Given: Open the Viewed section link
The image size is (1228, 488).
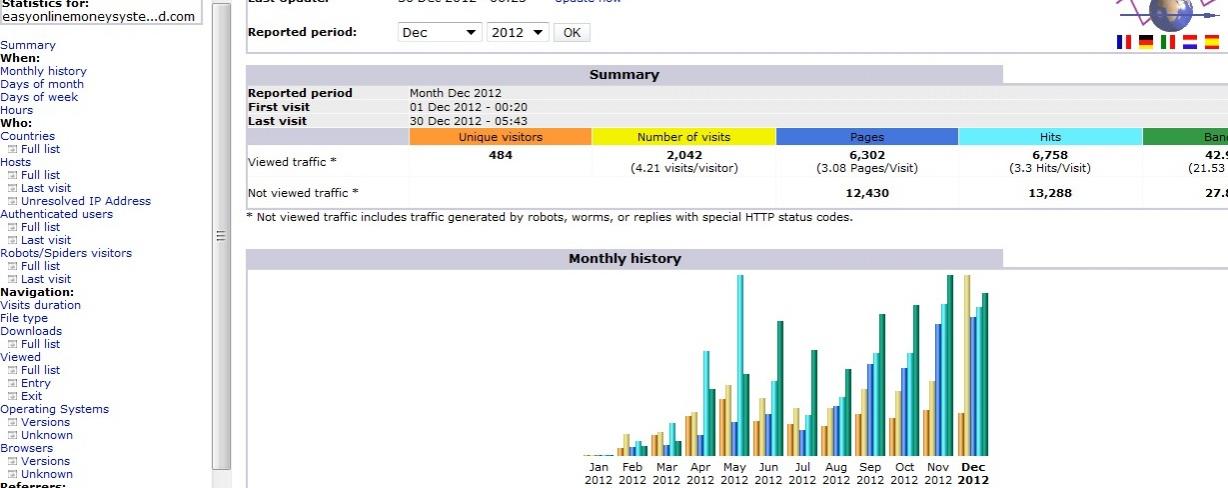Looking at the screenshot, I should click(x=20, y=357).
